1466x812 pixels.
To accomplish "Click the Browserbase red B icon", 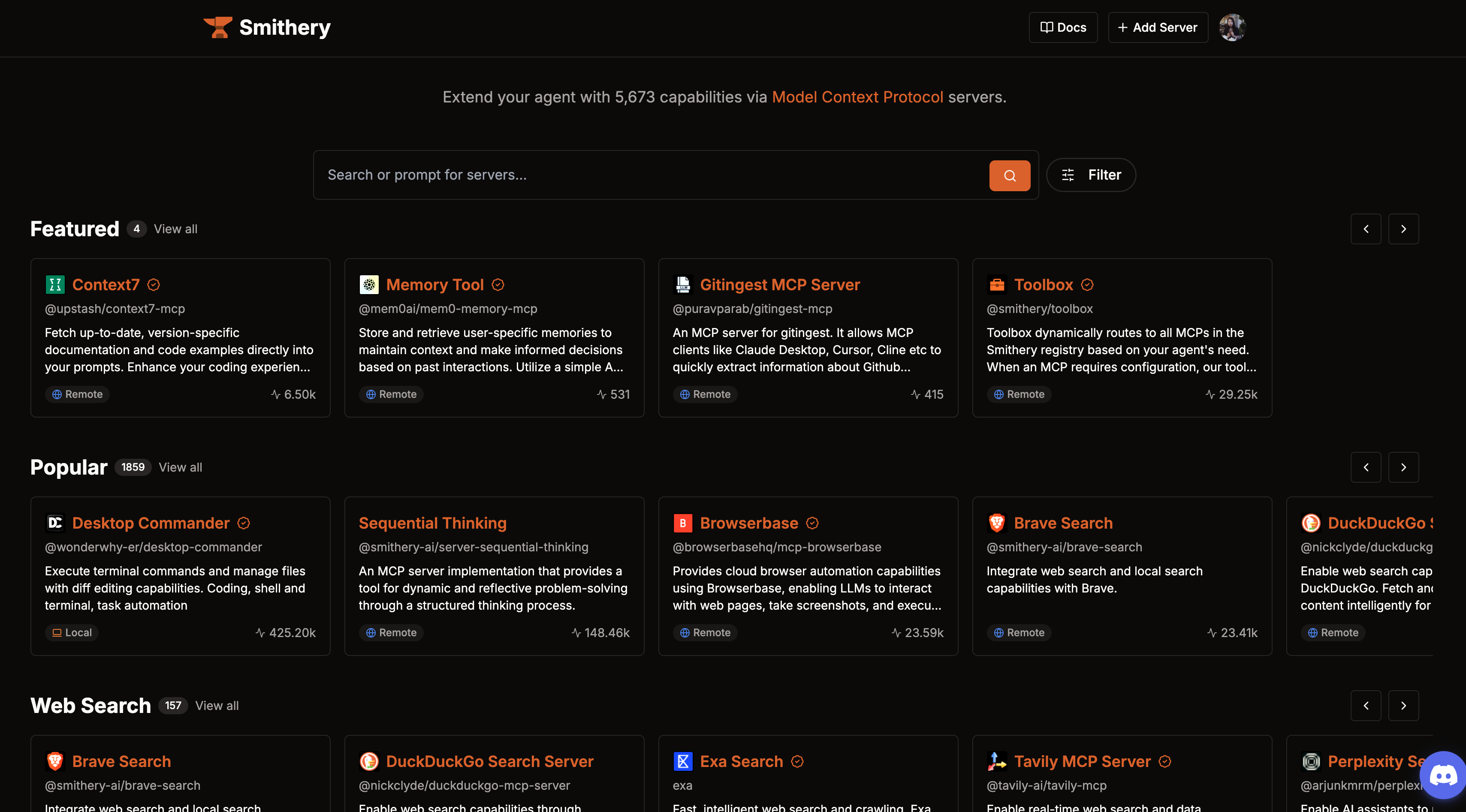I will [x=683, y=523].
